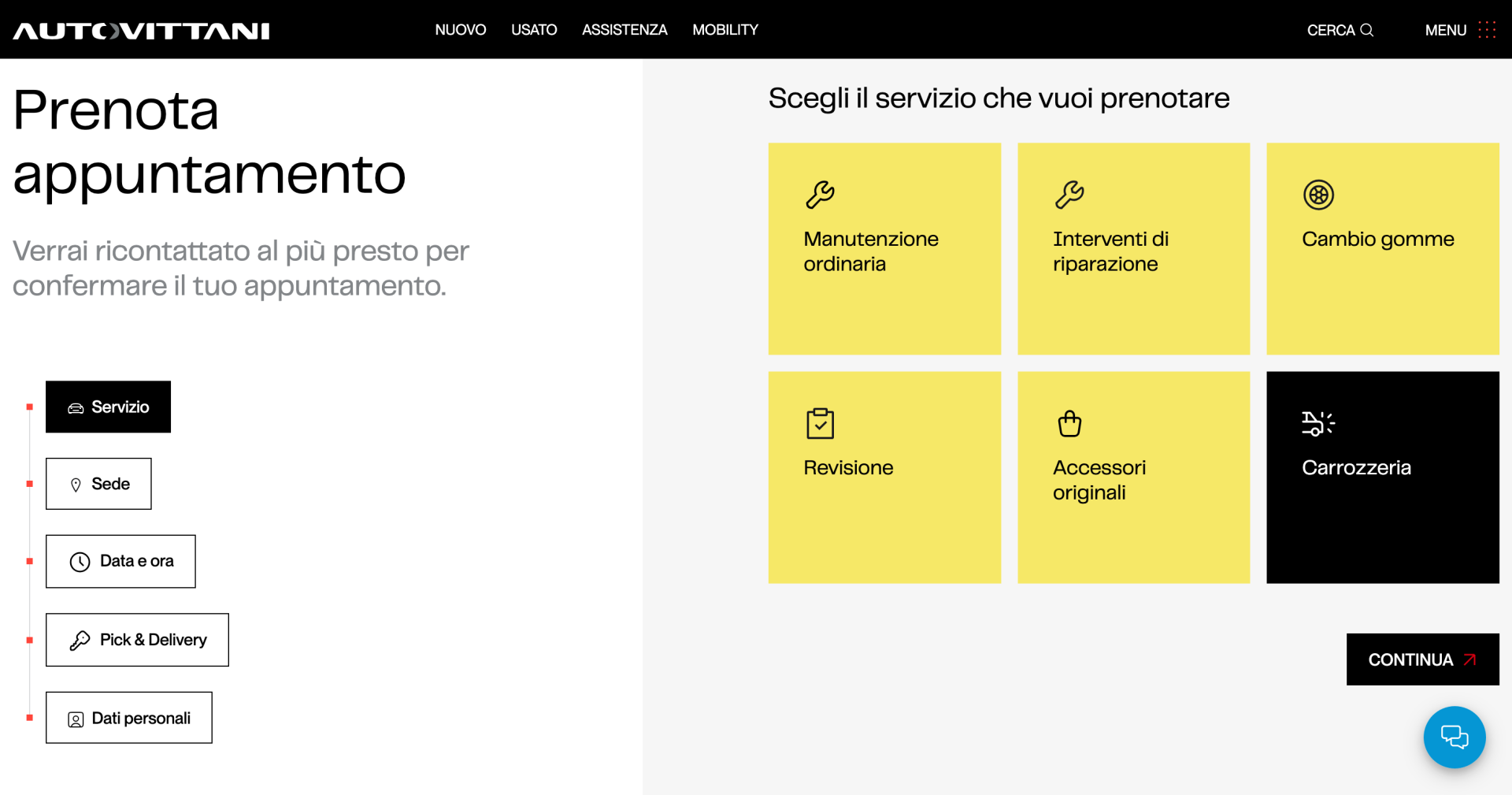Click the person icon in Dati personali
This screenshot has width=1512, height=795.
coord(76,719)
